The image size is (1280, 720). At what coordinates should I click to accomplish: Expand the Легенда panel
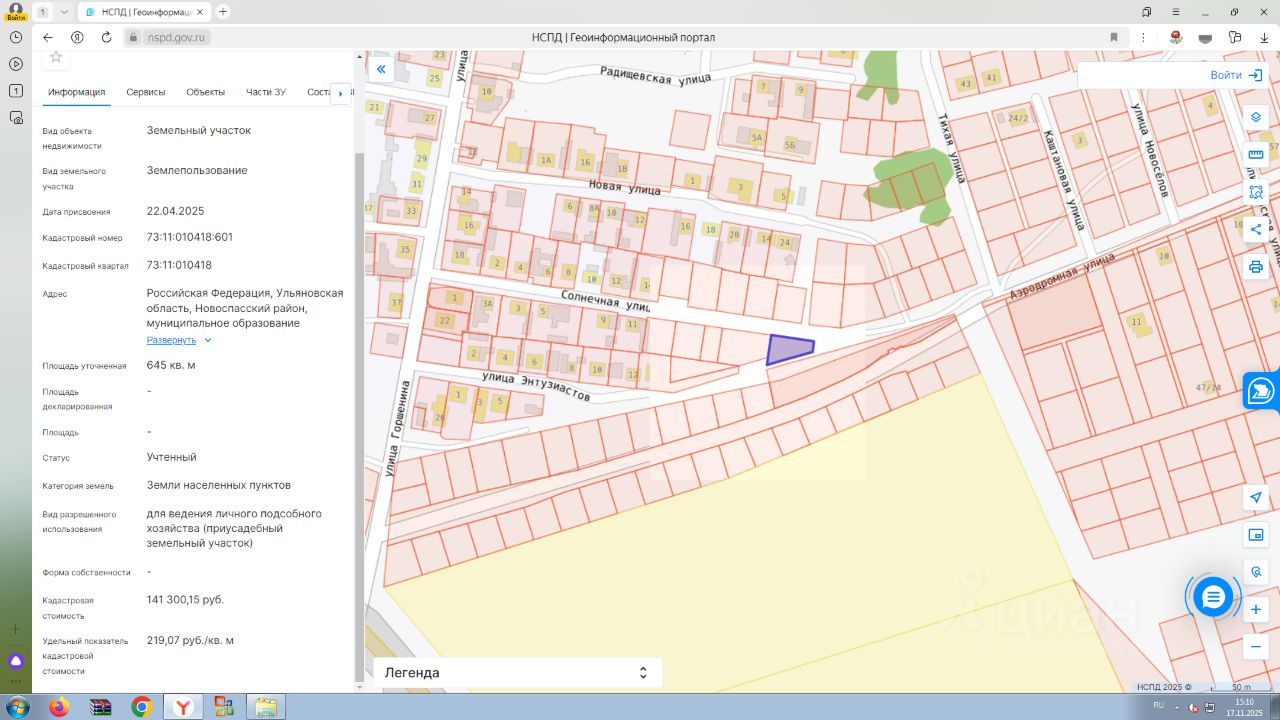[643, 673]
